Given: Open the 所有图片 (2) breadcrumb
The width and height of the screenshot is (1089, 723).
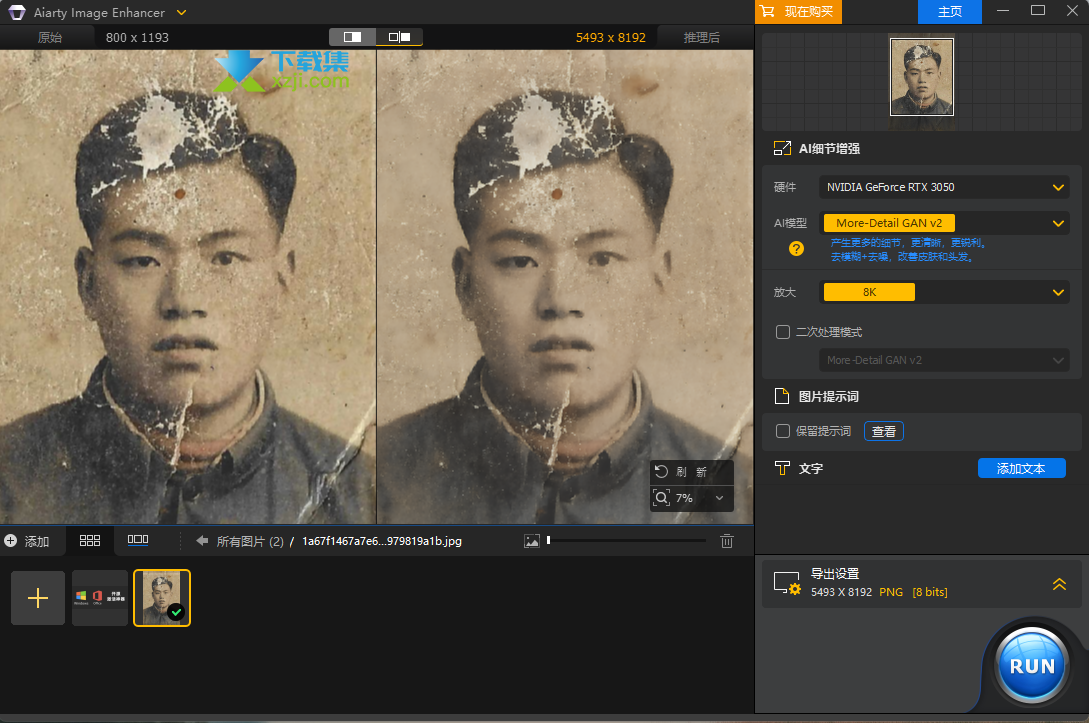Looking at the screenshot, I should click(x=250, y=541).
